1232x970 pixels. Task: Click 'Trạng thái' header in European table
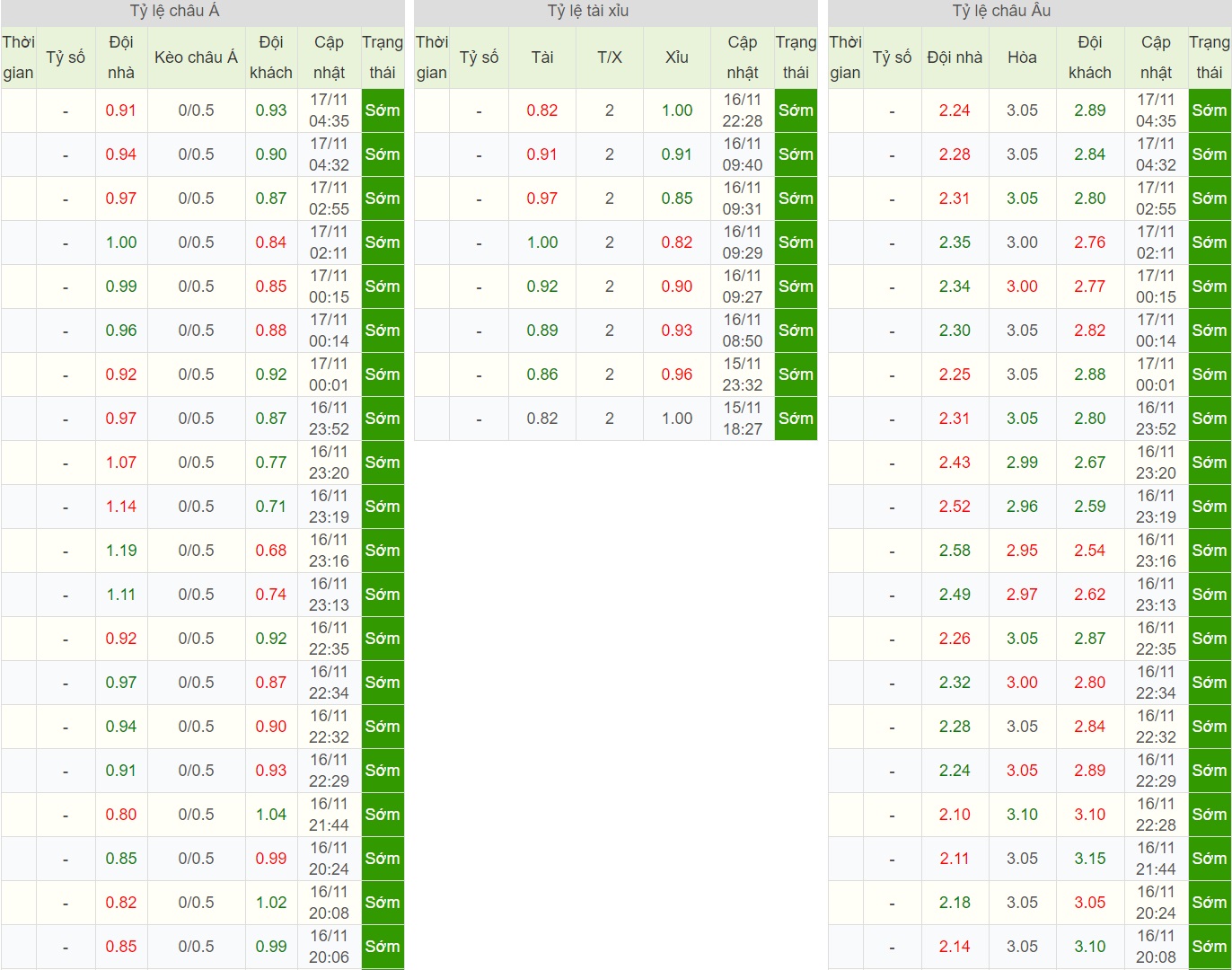tap(1210, 57)
